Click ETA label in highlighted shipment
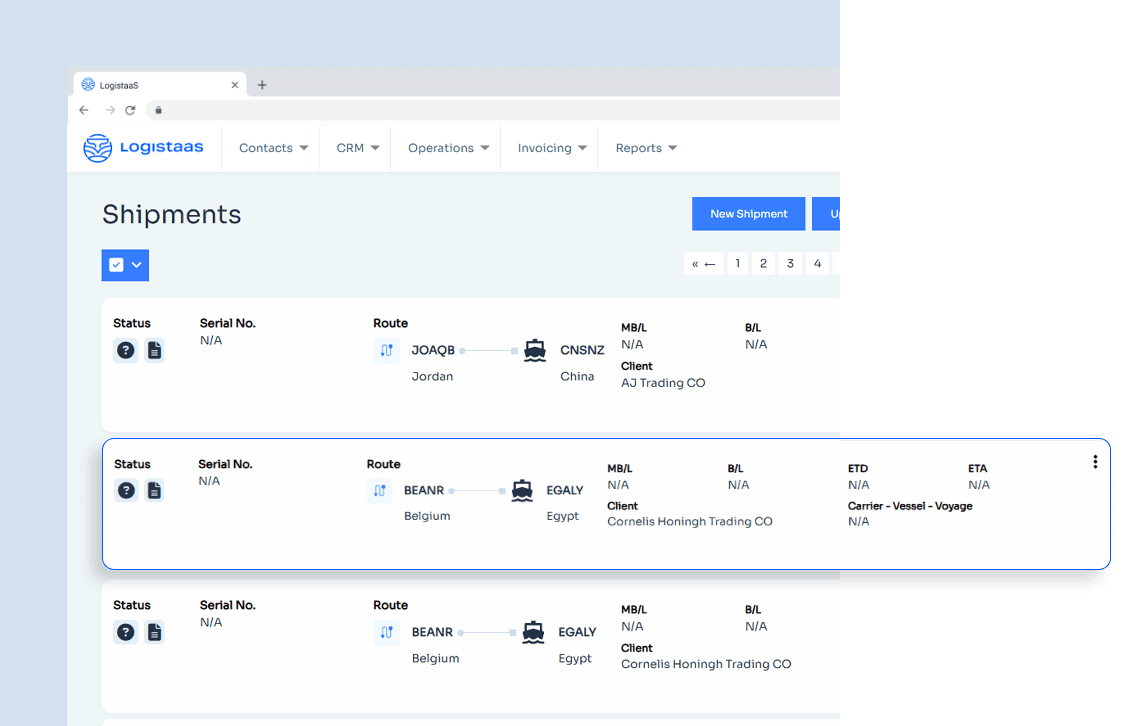This screenshot has width=1124, height=726. click(x=977, y=469)
